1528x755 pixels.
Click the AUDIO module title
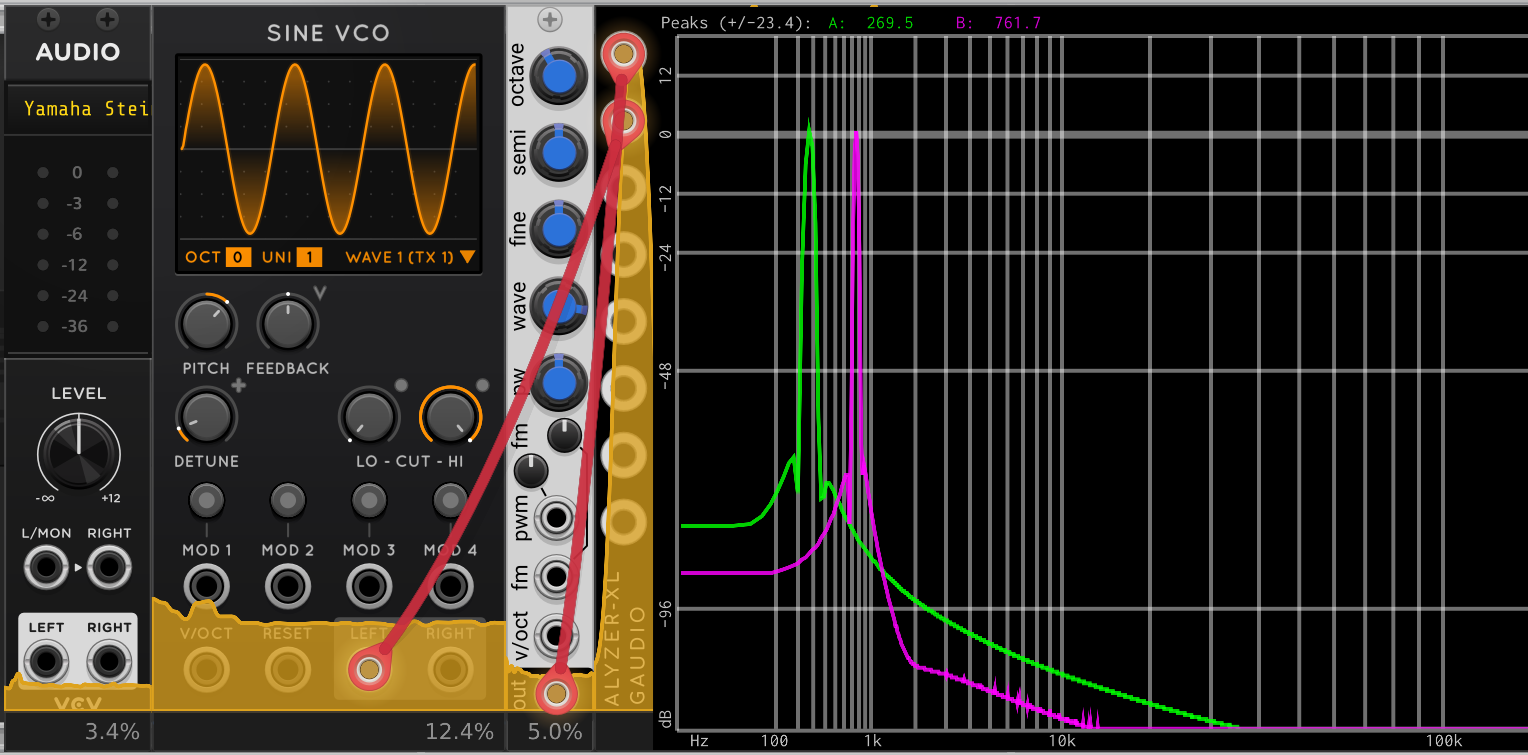pos(78,52)
